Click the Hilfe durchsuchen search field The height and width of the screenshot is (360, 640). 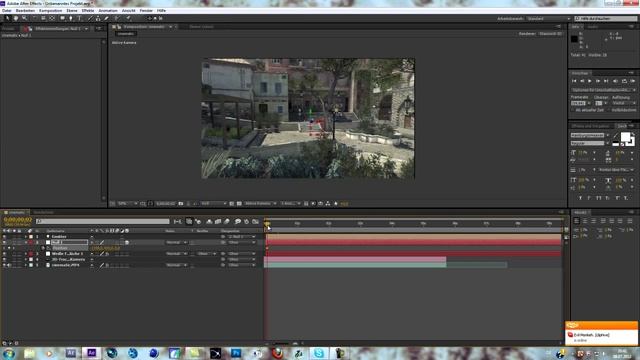(x=605, y=19)
